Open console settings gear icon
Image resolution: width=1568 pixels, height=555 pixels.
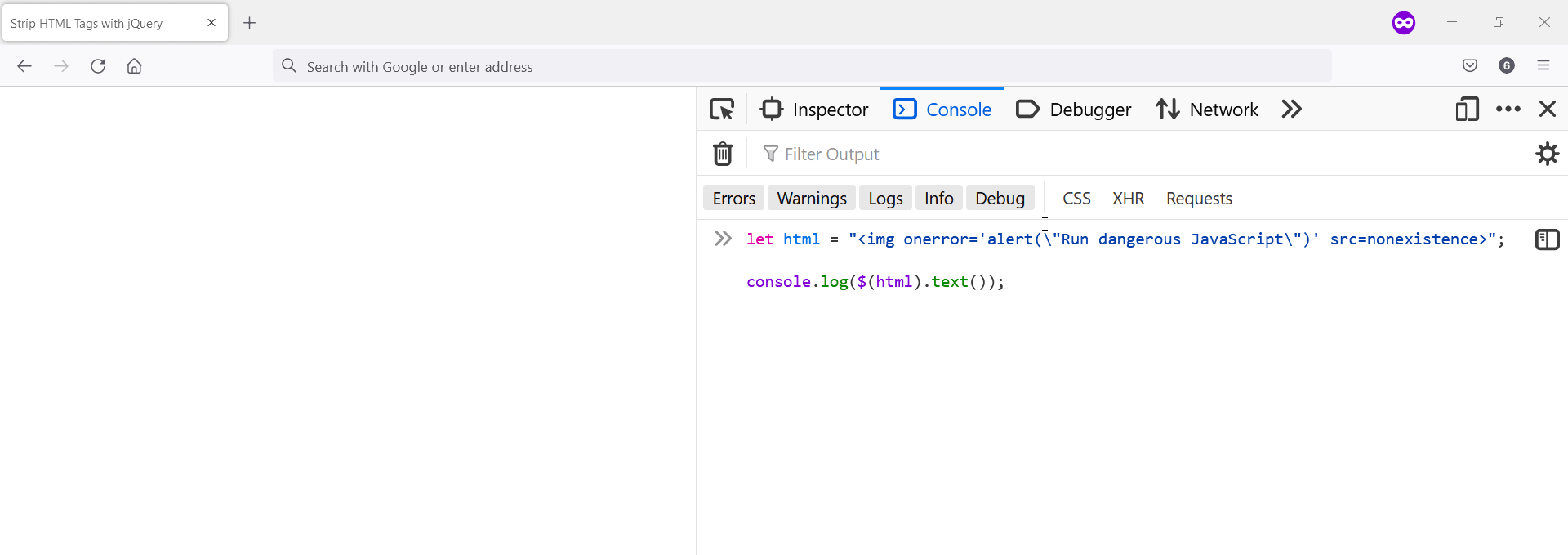[1547, 154]
